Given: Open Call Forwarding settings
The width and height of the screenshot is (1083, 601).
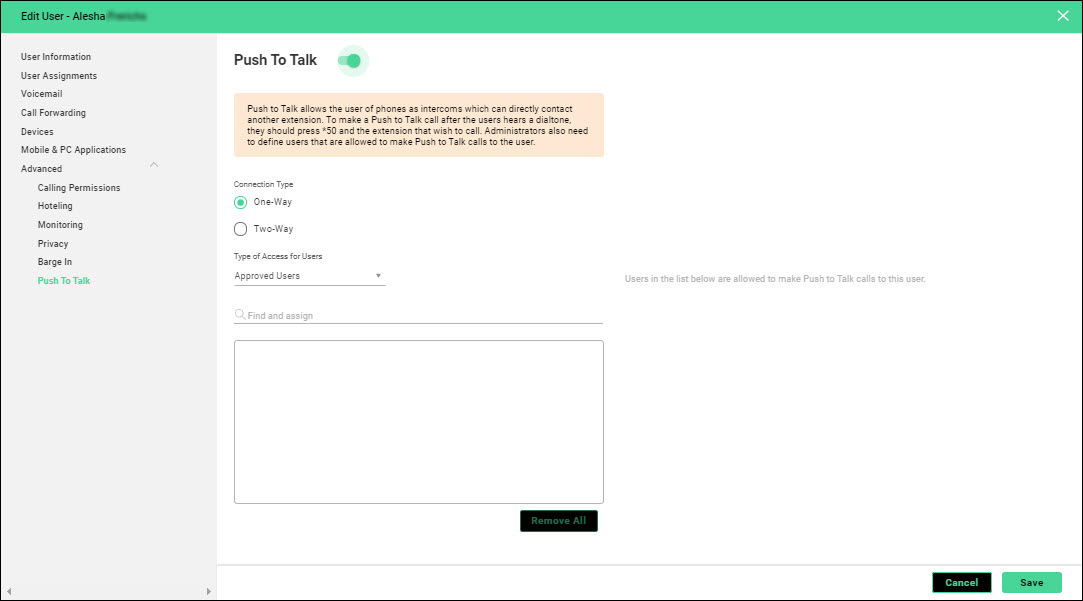Looking at the screenshot, I should tap(53, 113).
